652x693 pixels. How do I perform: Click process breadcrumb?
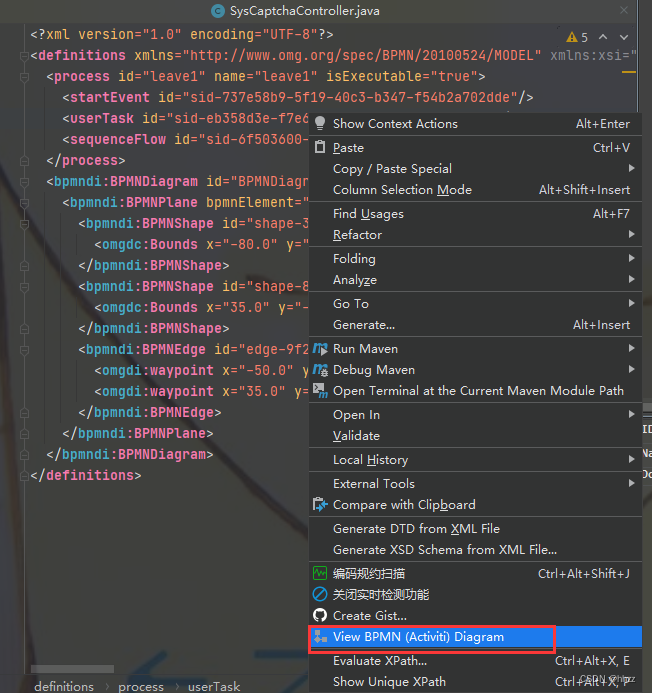tap(141, 686)
